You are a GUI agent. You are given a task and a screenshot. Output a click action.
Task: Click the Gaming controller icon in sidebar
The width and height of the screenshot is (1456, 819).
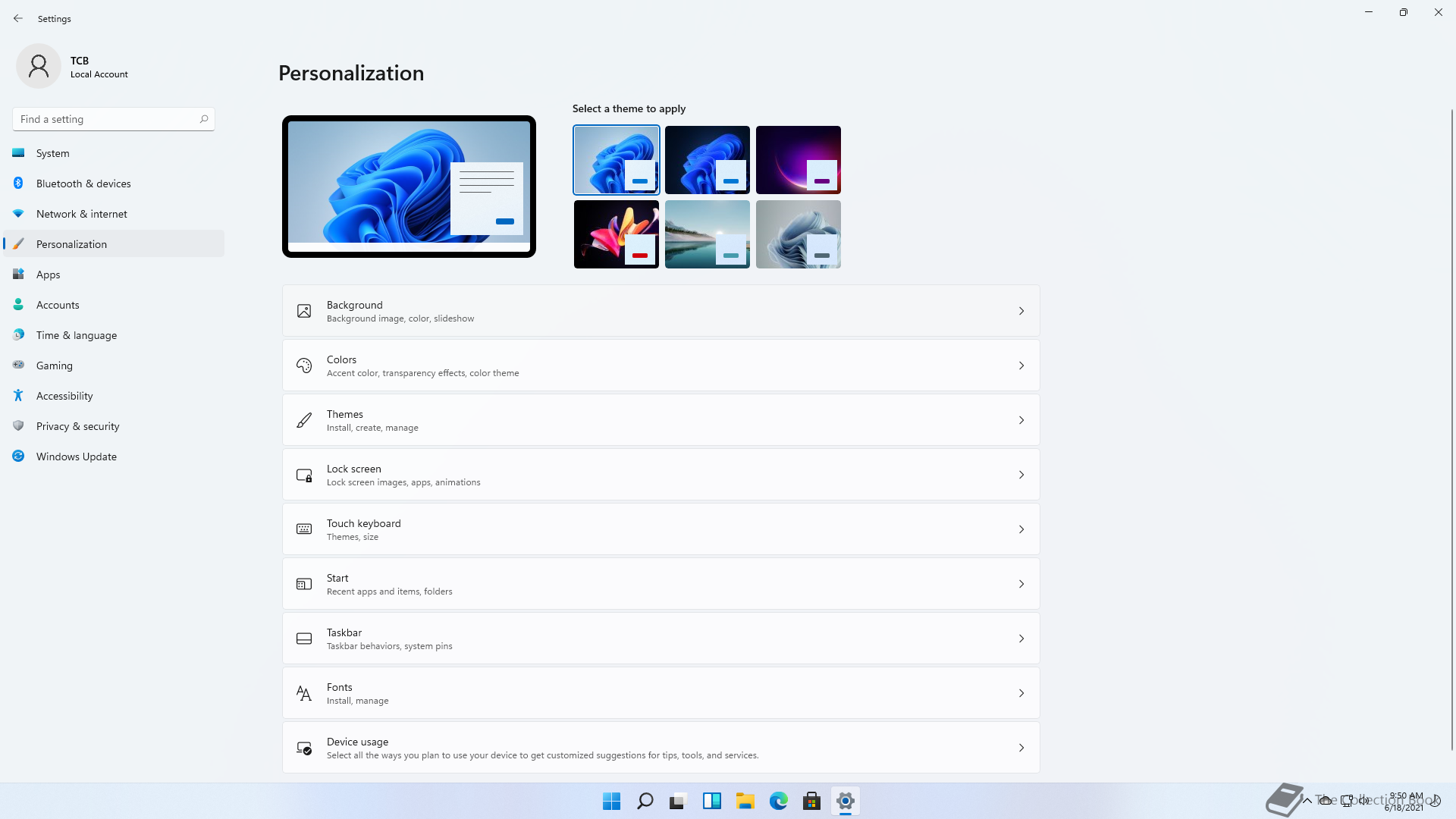[x=18, y=366]
